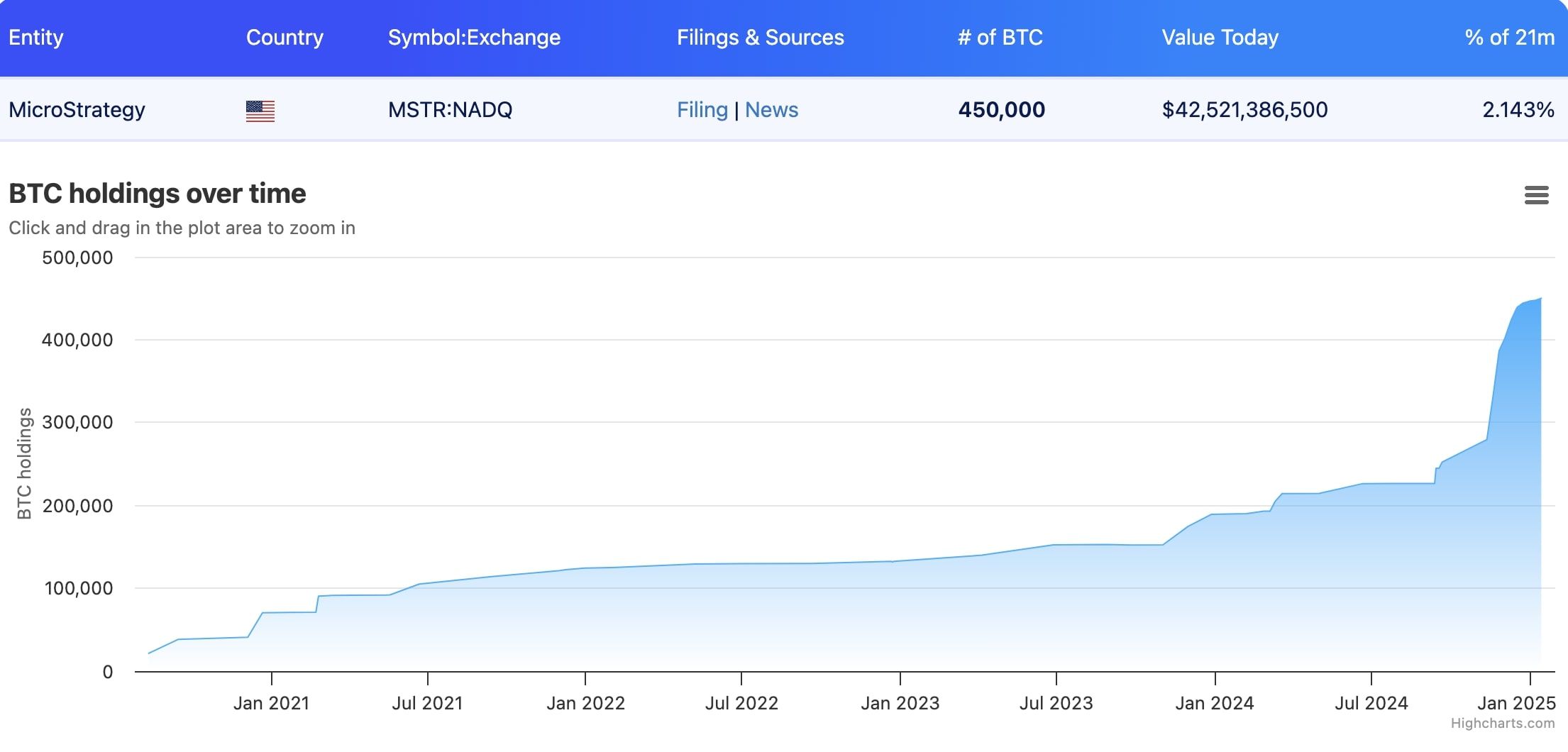Image resolution: width=1568 pixels, height=752 pixels.
Task: Click the 200,000 y-axis label
Action: tap(77, 506)
